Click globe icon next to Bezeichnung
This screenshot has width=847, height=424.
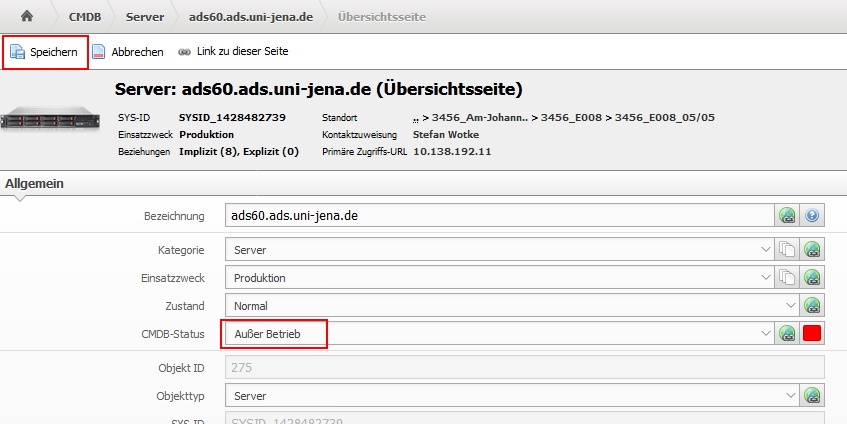pyautogui.click(x=787, y=216)
